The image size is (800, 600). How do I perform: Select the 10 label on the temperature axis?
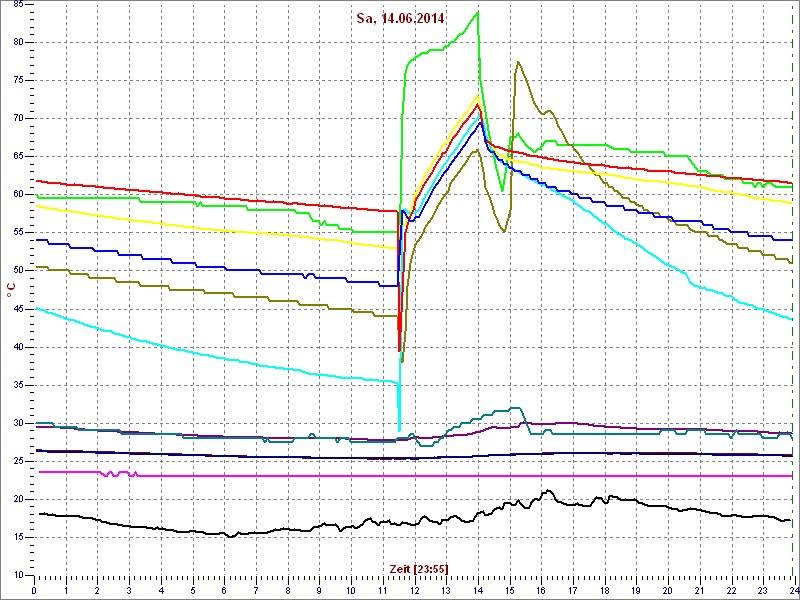click(x=19, y=575)
